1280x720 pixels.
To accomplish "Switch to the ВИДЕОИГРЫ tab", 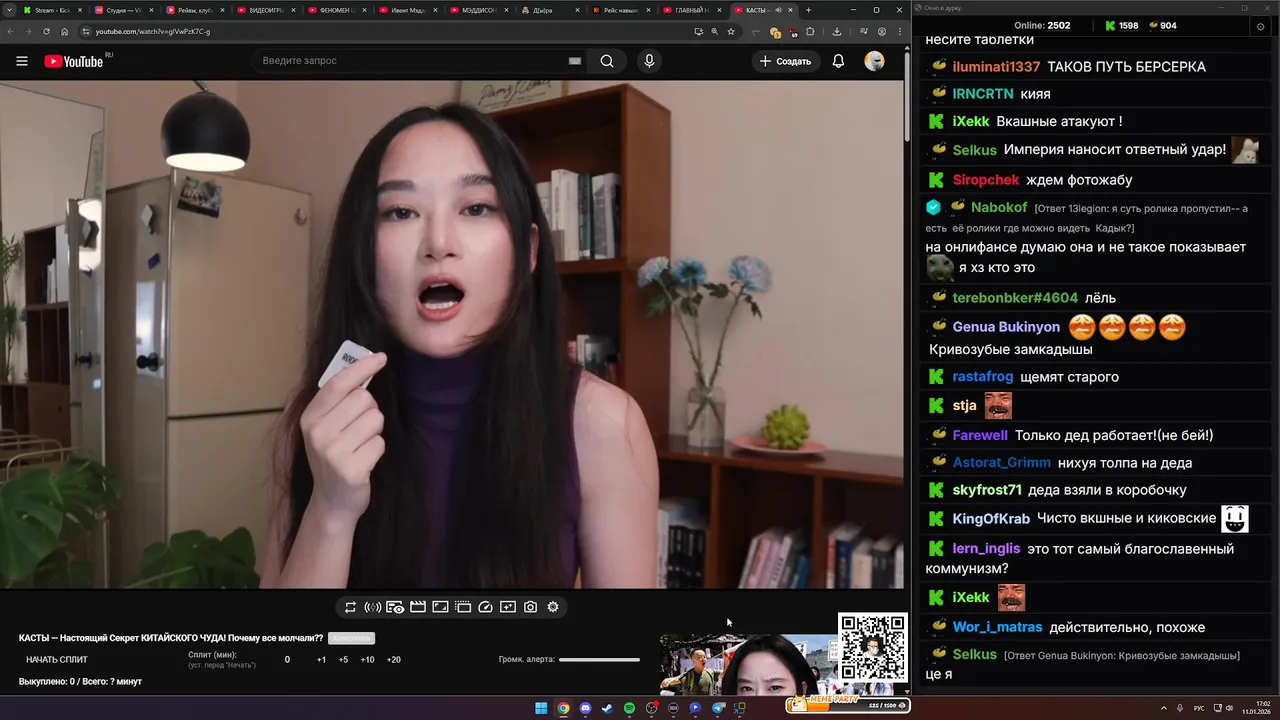I will click(x=265, y=10).
